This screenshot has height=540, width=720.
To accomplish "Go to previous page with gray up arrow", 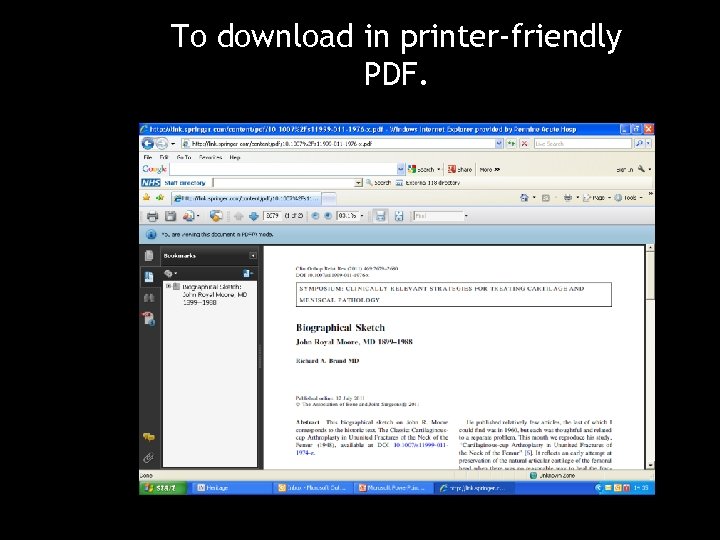I will click(x=238, y=216).
